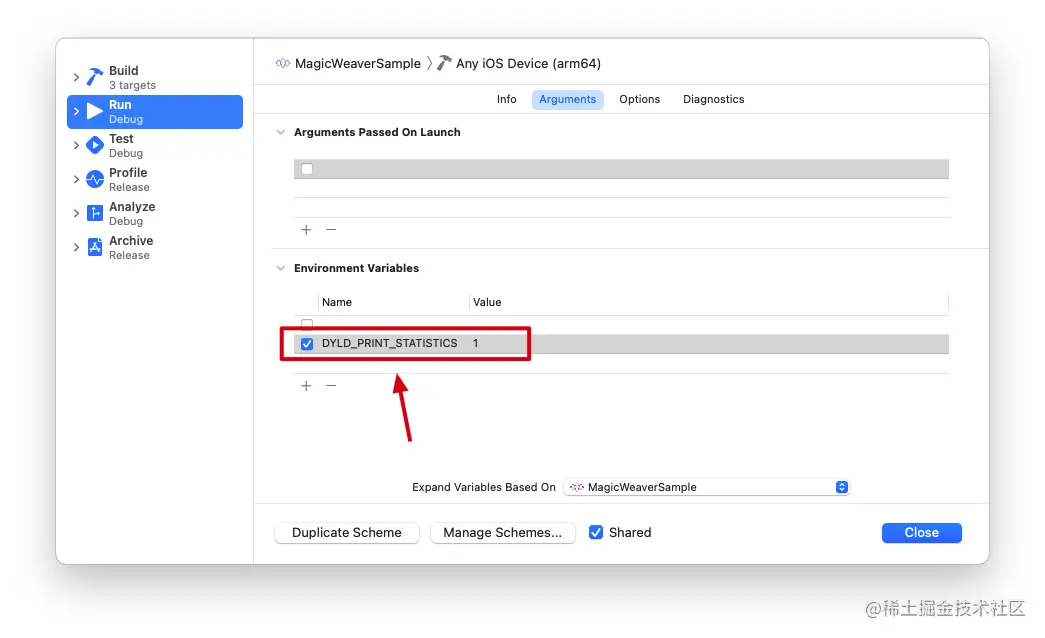Open the Options tab
The image size is (1045, 638).
pyautogui.click(x=640, y=99)
